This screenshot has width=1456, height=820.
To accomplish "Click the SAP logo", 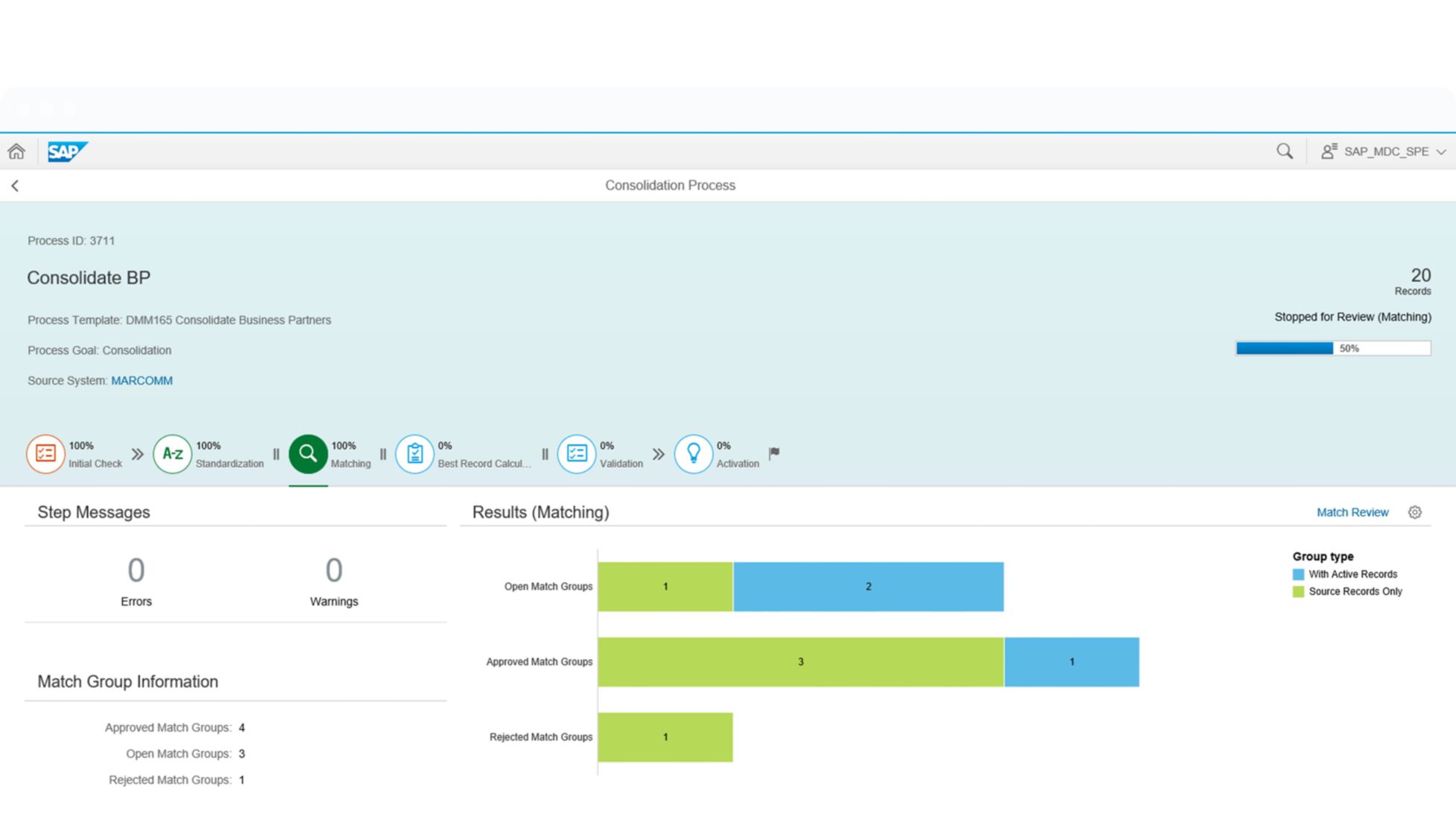I will point(67,151).
